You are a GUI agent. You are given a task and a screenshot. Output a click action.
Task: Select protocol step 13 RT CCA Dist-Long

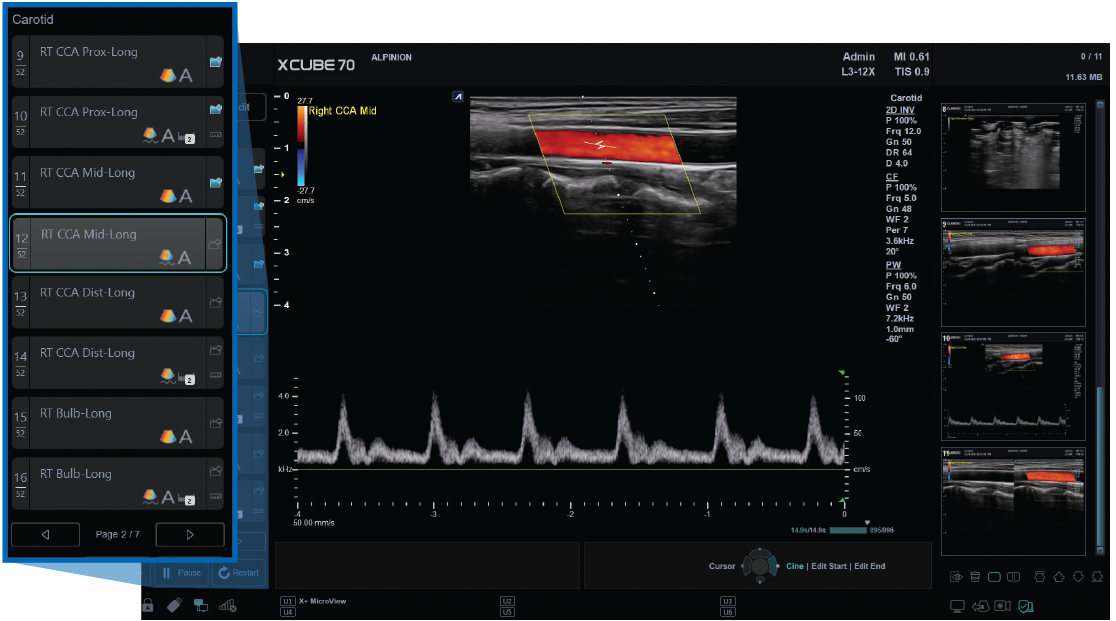(x=117, y=303)
